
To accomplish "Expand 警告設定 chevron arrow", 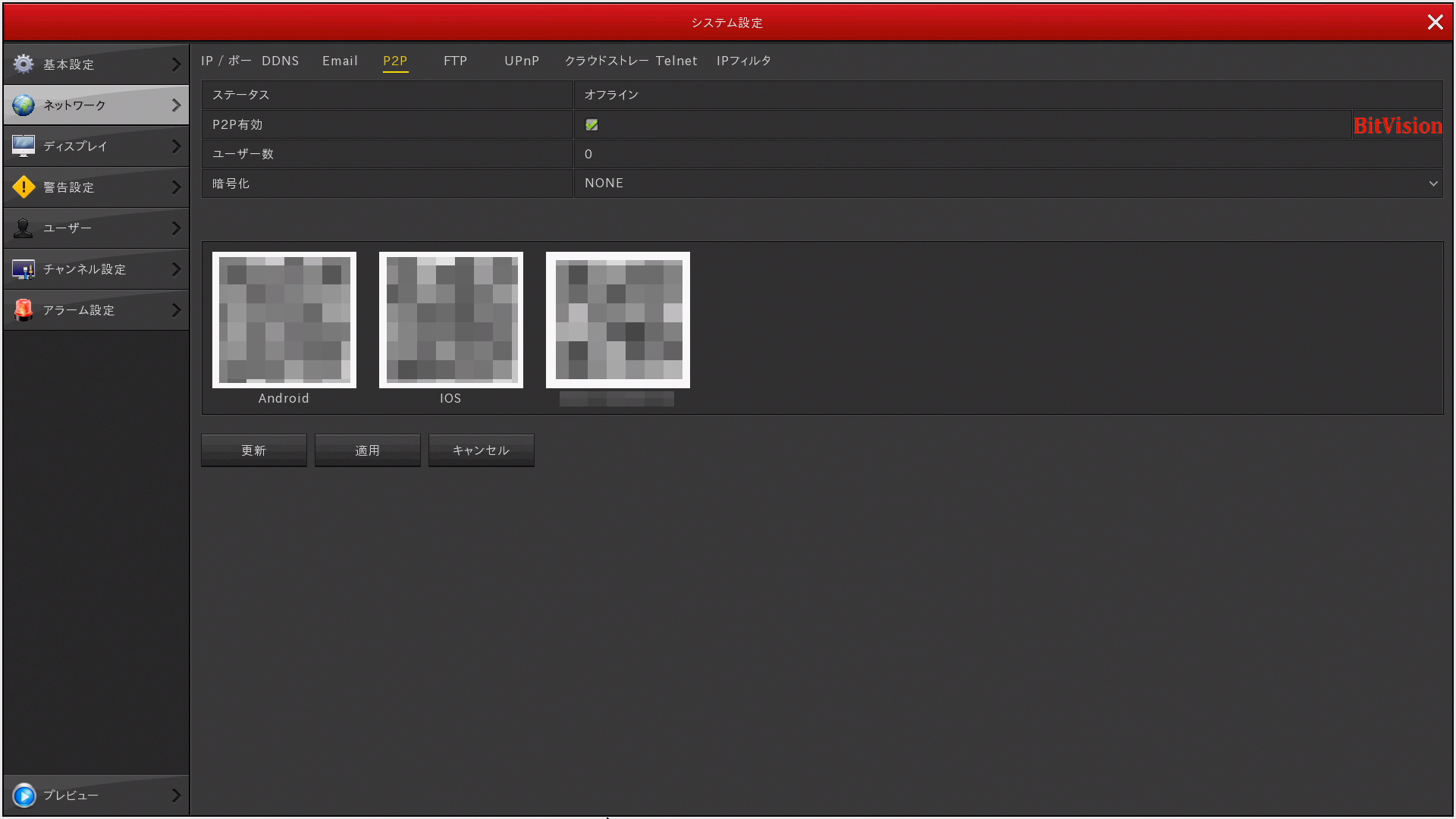I will [177, 187].
